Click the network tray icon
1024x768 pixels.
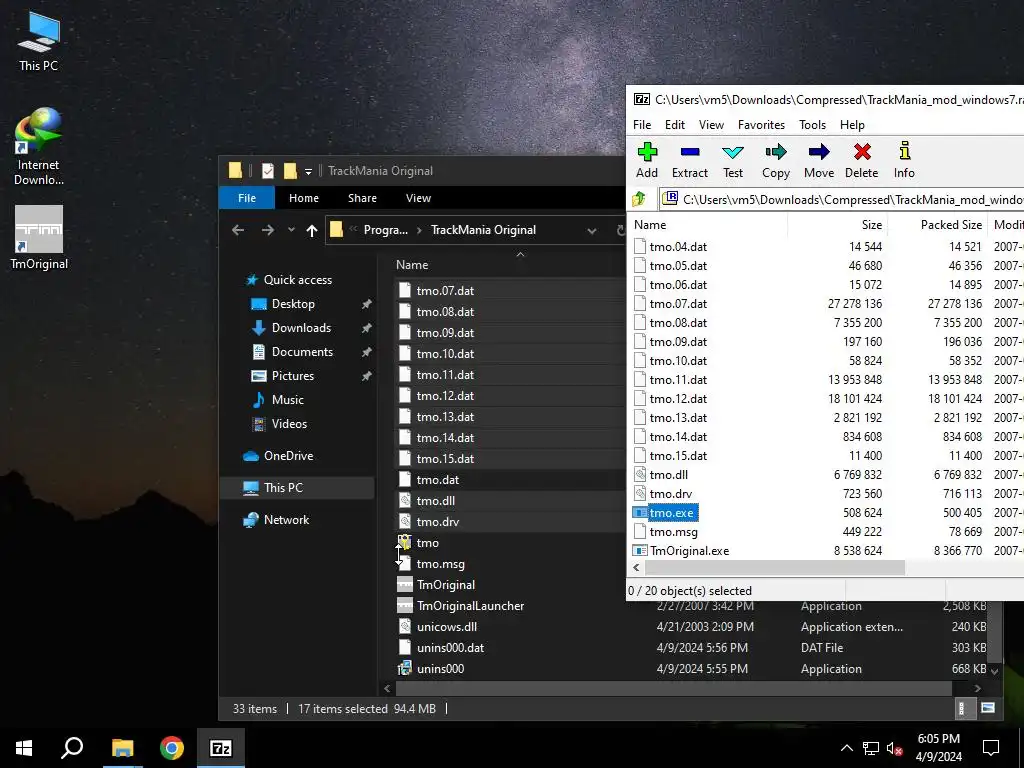pos(871,748)
